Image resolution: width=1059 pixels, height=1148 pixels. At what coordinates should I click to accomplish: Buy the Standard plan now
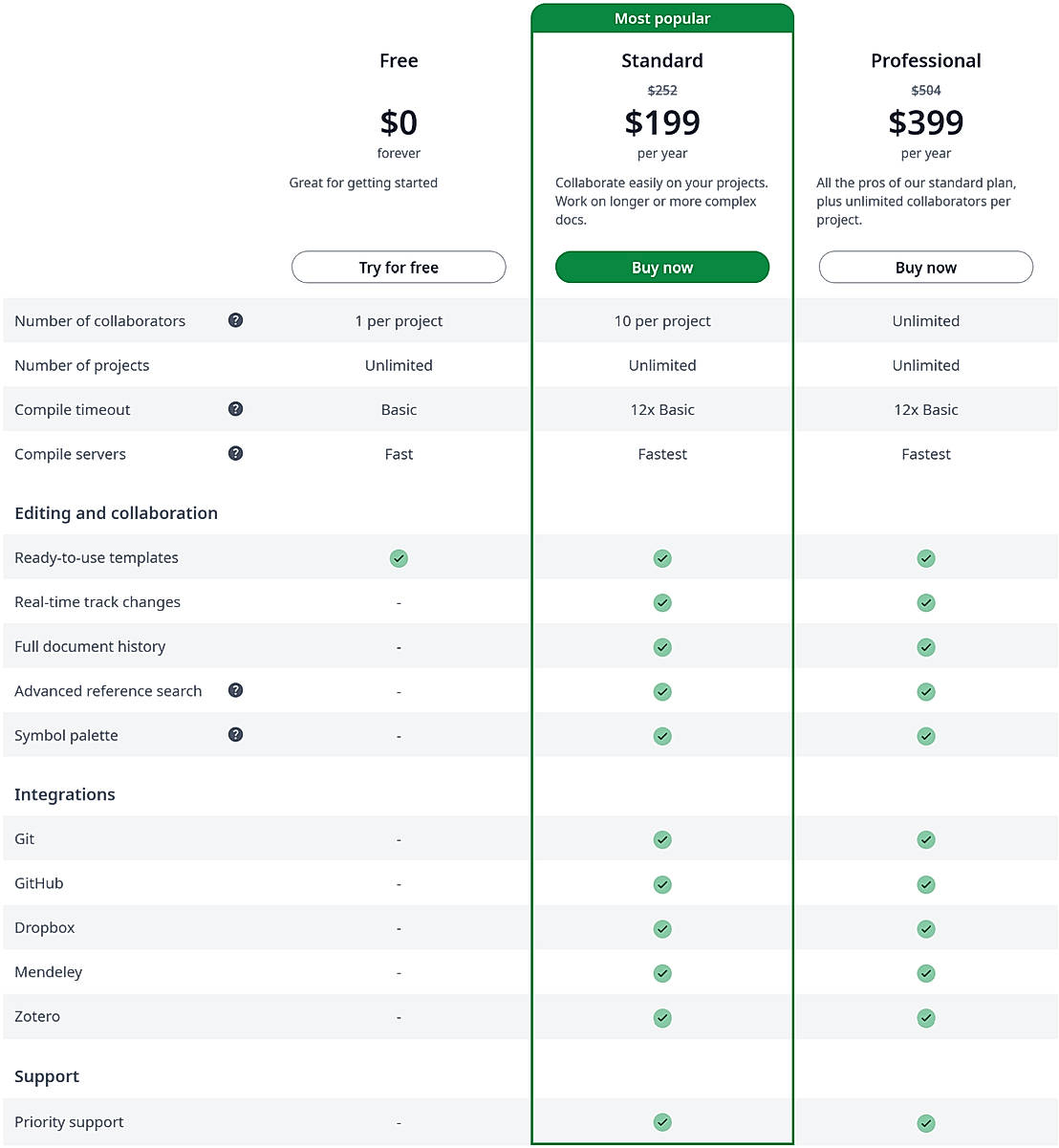click(662, 268)
